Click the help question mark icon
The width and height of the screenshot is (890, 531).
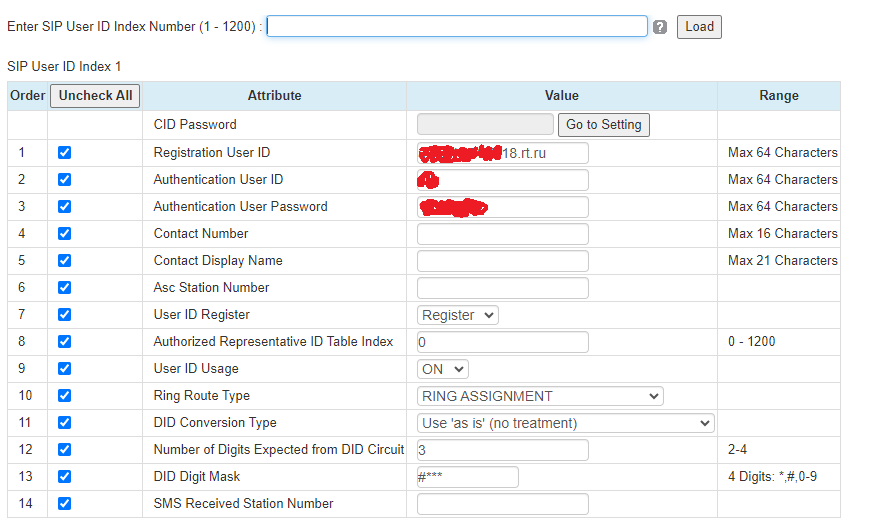point(660,27)
